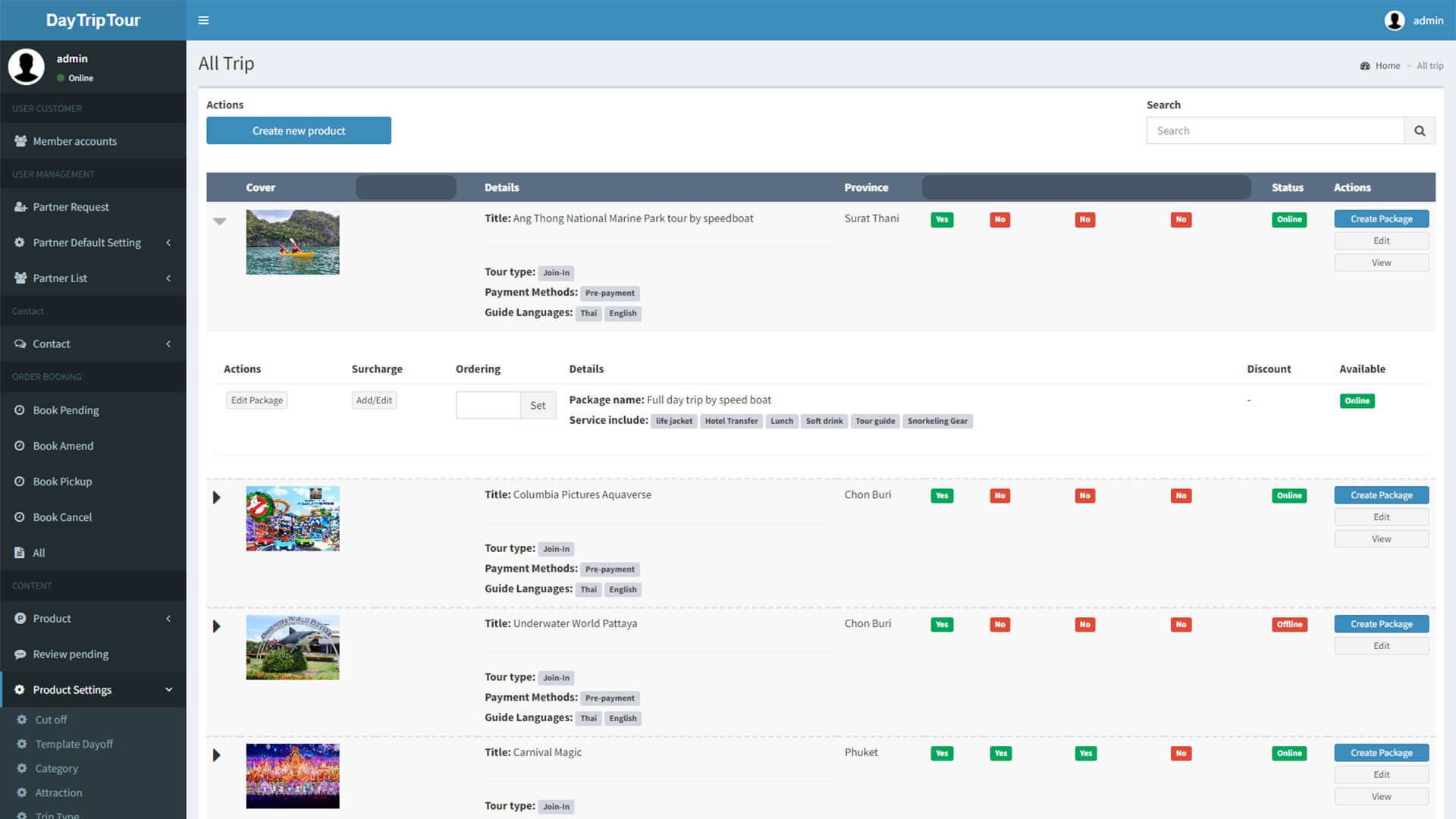The width and height of the screenshot is (1456, 819).
Task: Toggle Offline status badge of Underwater World Pattaya
Action: point(1288,624)
